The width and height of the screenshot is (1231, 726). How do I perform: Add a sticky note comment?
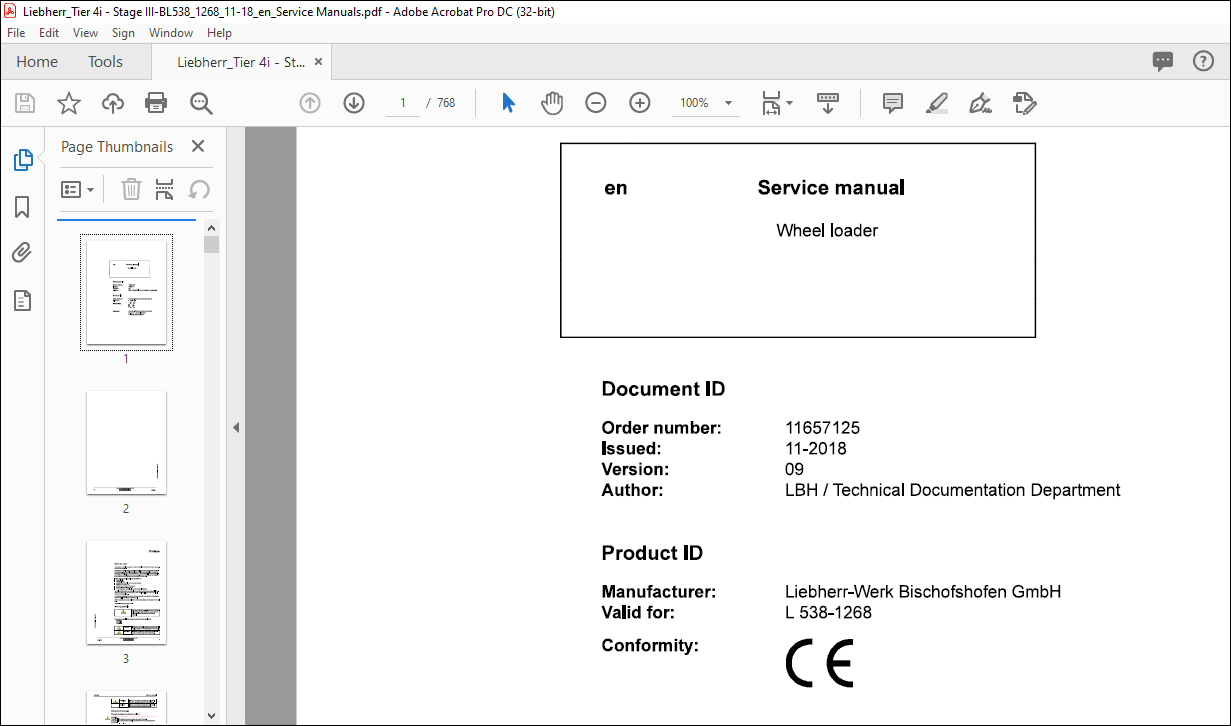893,103
